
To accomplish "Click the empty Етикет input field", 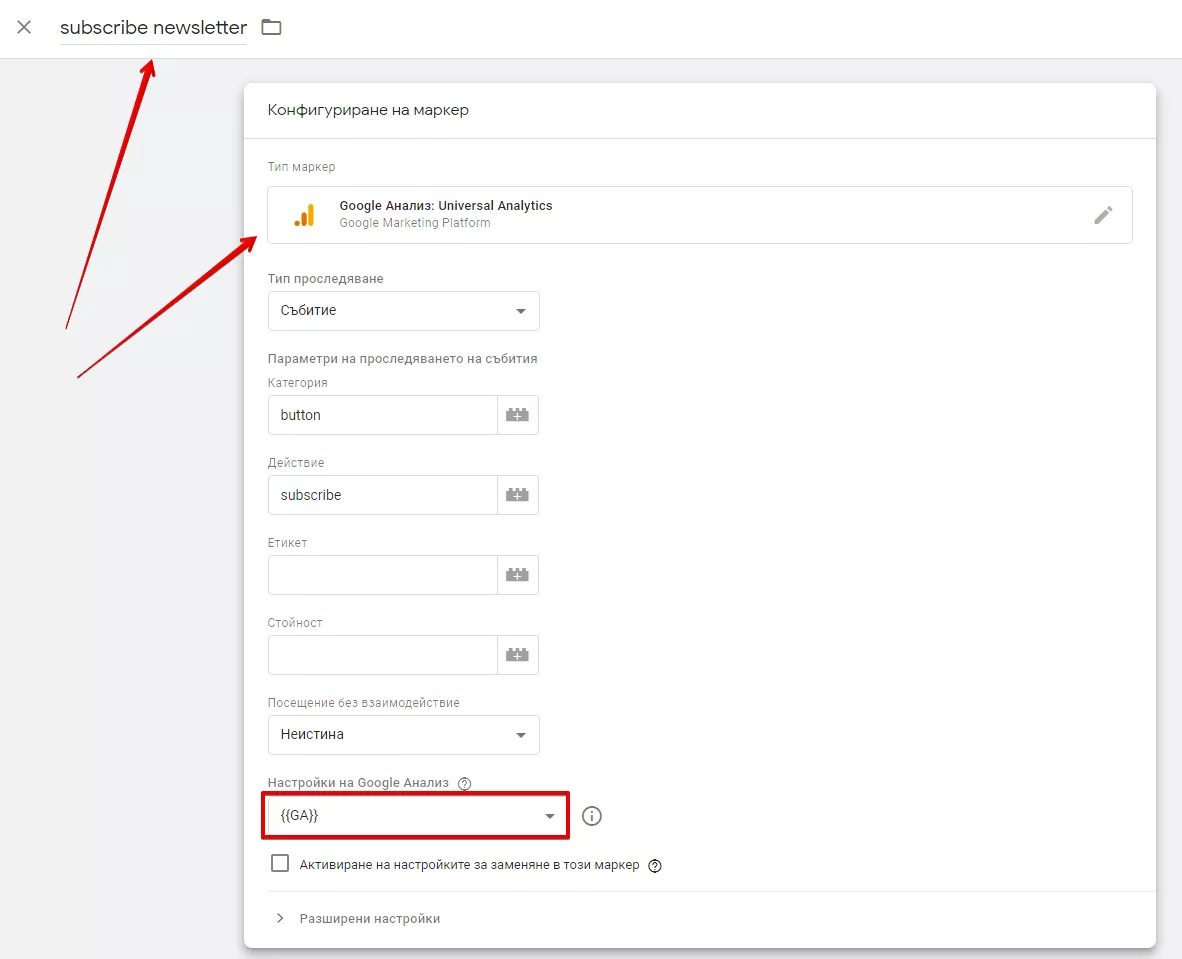I will 382,574.
